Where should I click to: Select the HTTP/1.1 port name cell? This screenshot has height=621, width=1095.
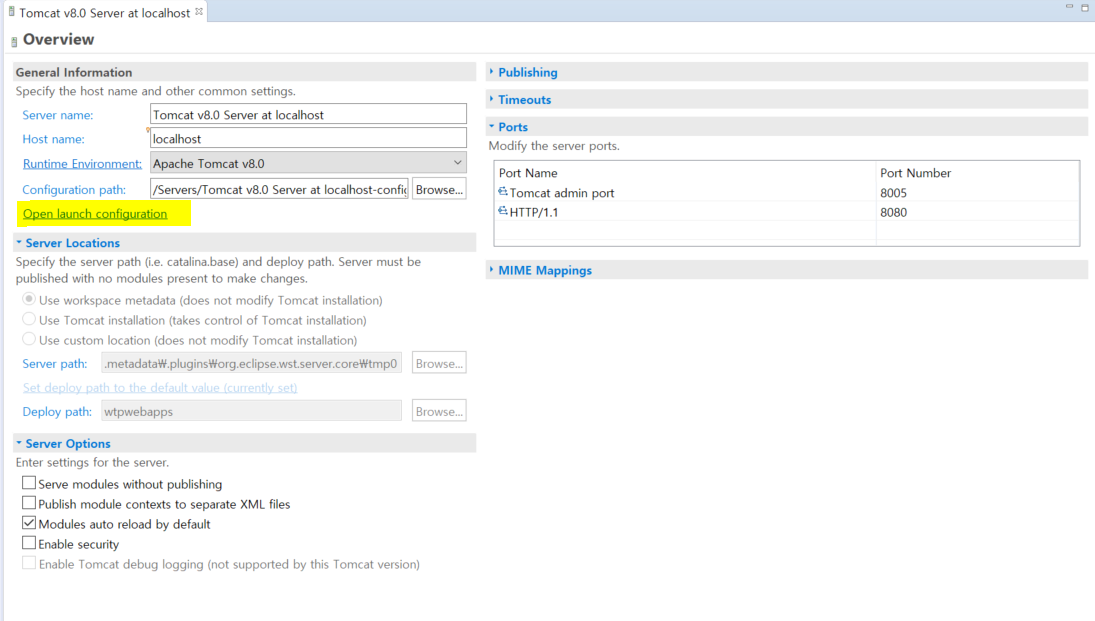coord(534,212)
